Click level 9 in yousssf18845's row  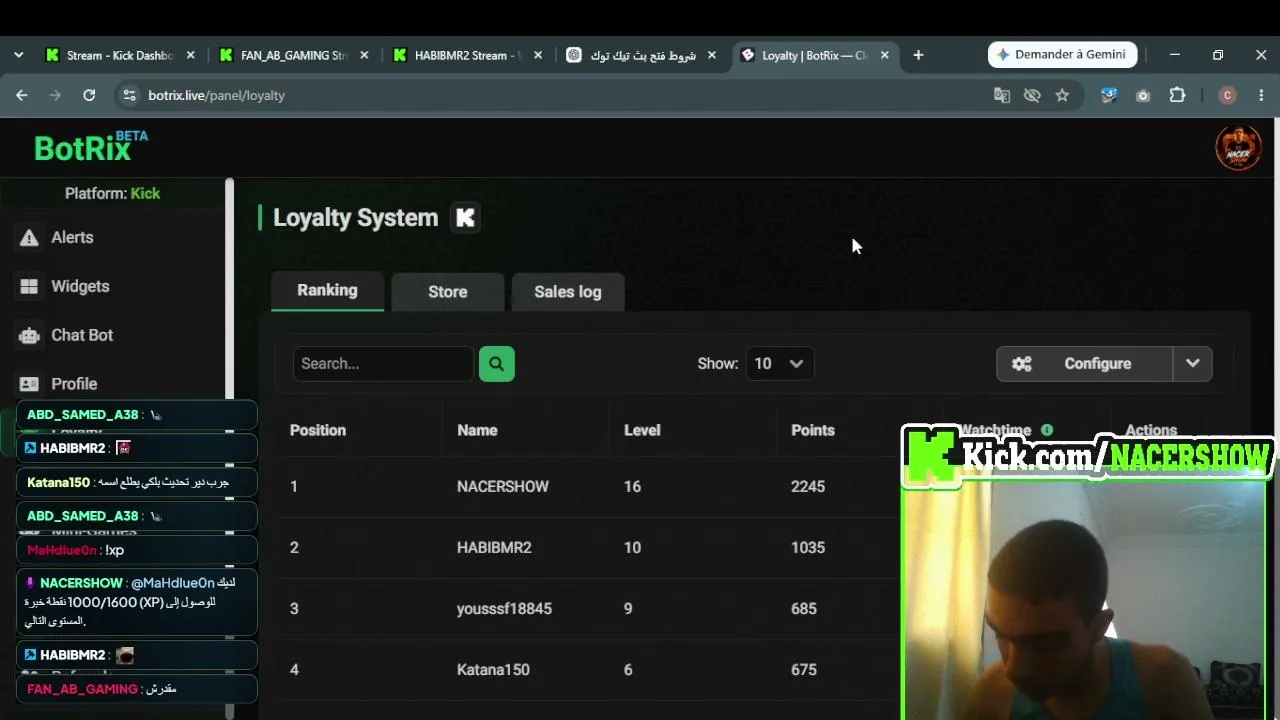[x=628, y=609]
